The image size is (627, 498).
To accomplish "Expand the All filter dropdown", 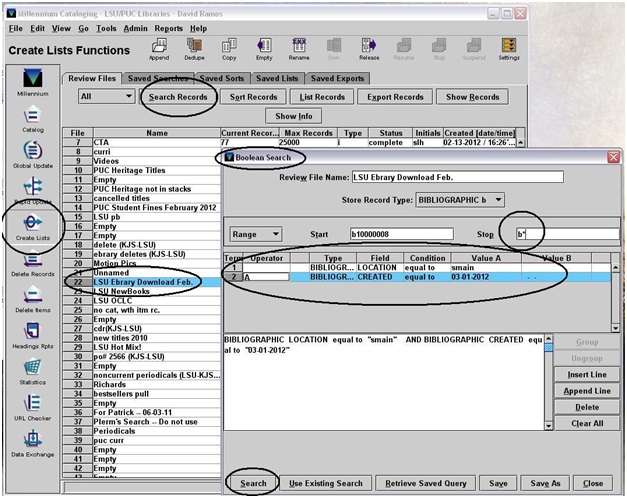I will point(106,97).
